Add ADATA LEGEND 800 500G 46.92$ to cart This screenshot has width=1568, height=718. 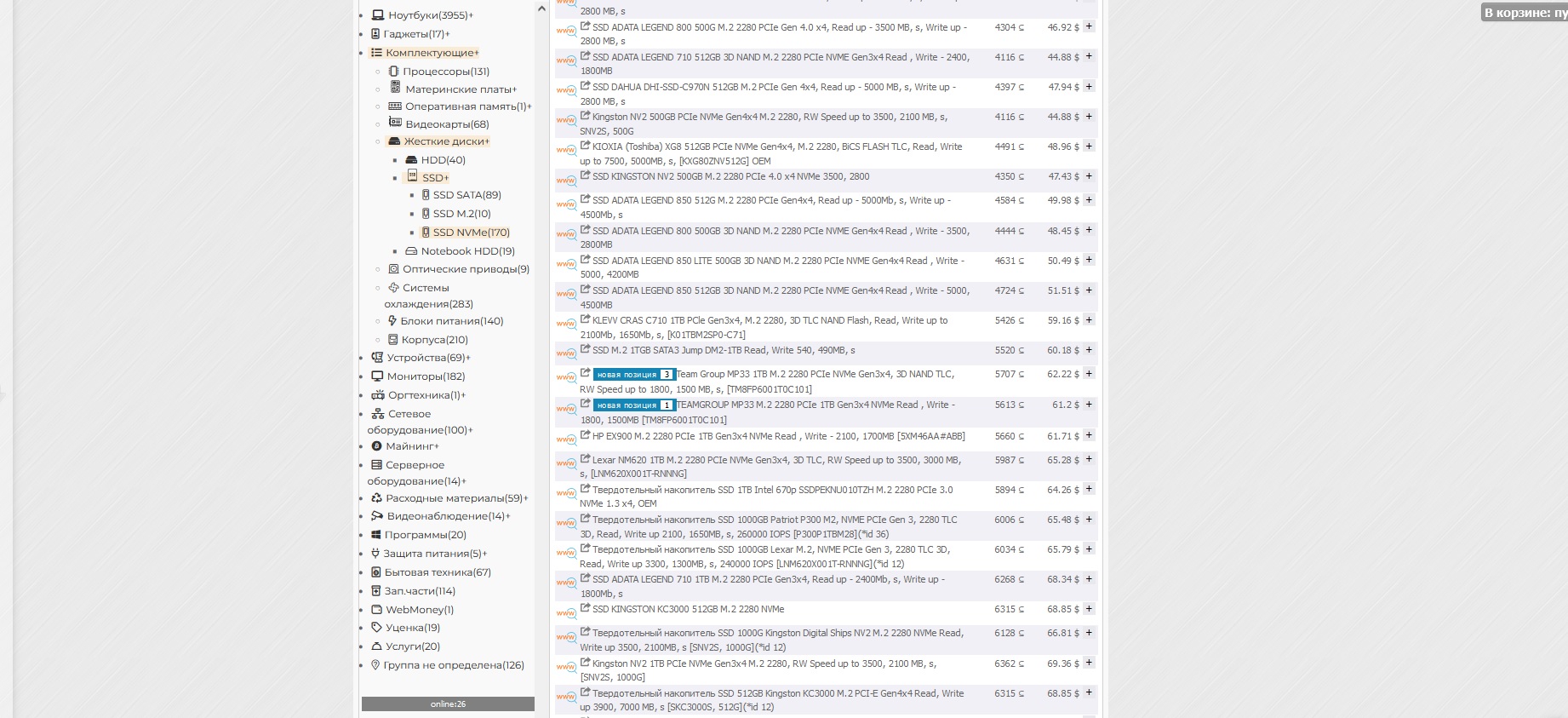(x=1089, y=26)
